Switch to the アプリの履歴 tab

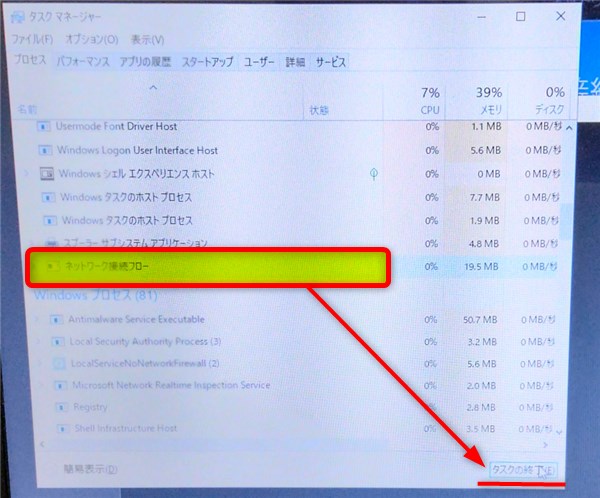pyautogui.click(x=145, y=62)
